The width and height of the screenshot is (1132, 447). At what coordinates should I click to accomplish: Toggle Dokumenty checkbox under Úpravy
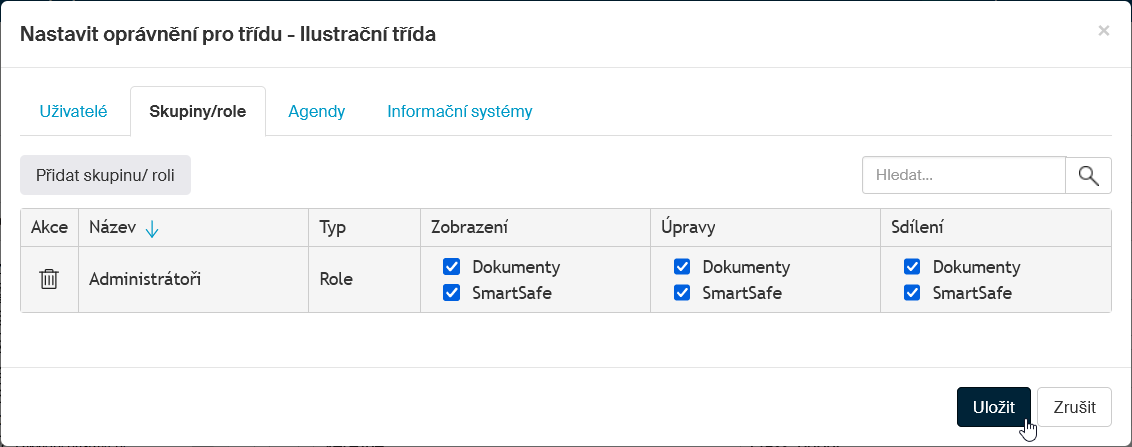click(682, 267)
